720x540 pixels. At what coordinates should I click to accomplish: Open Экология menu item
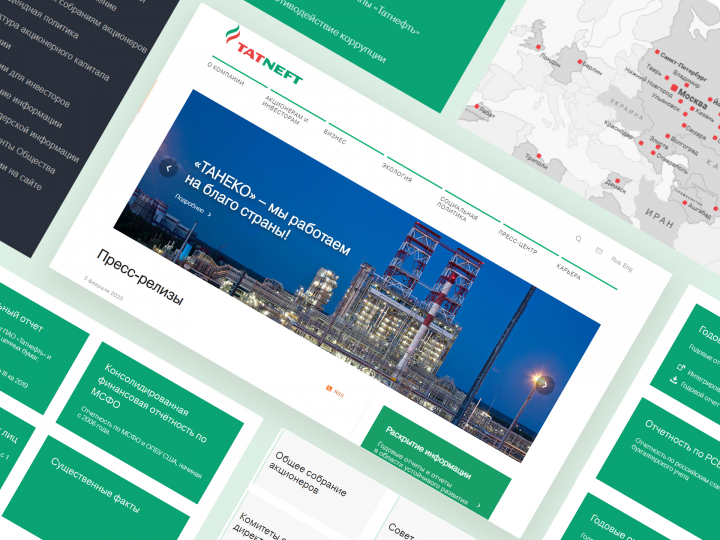coord(397,172)
